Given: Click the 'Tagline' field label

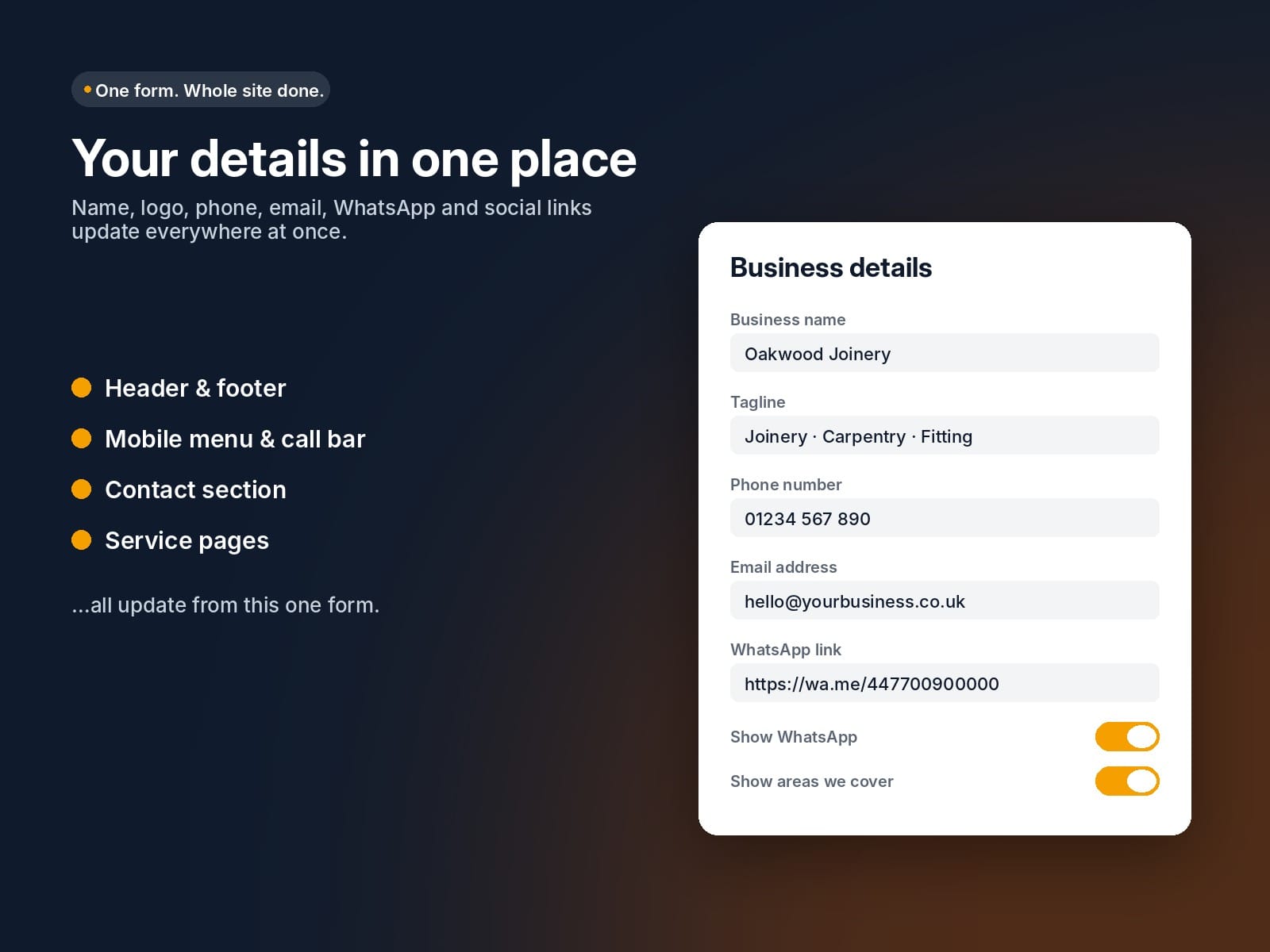Looking at the screenshot, I should coord(757,402).
